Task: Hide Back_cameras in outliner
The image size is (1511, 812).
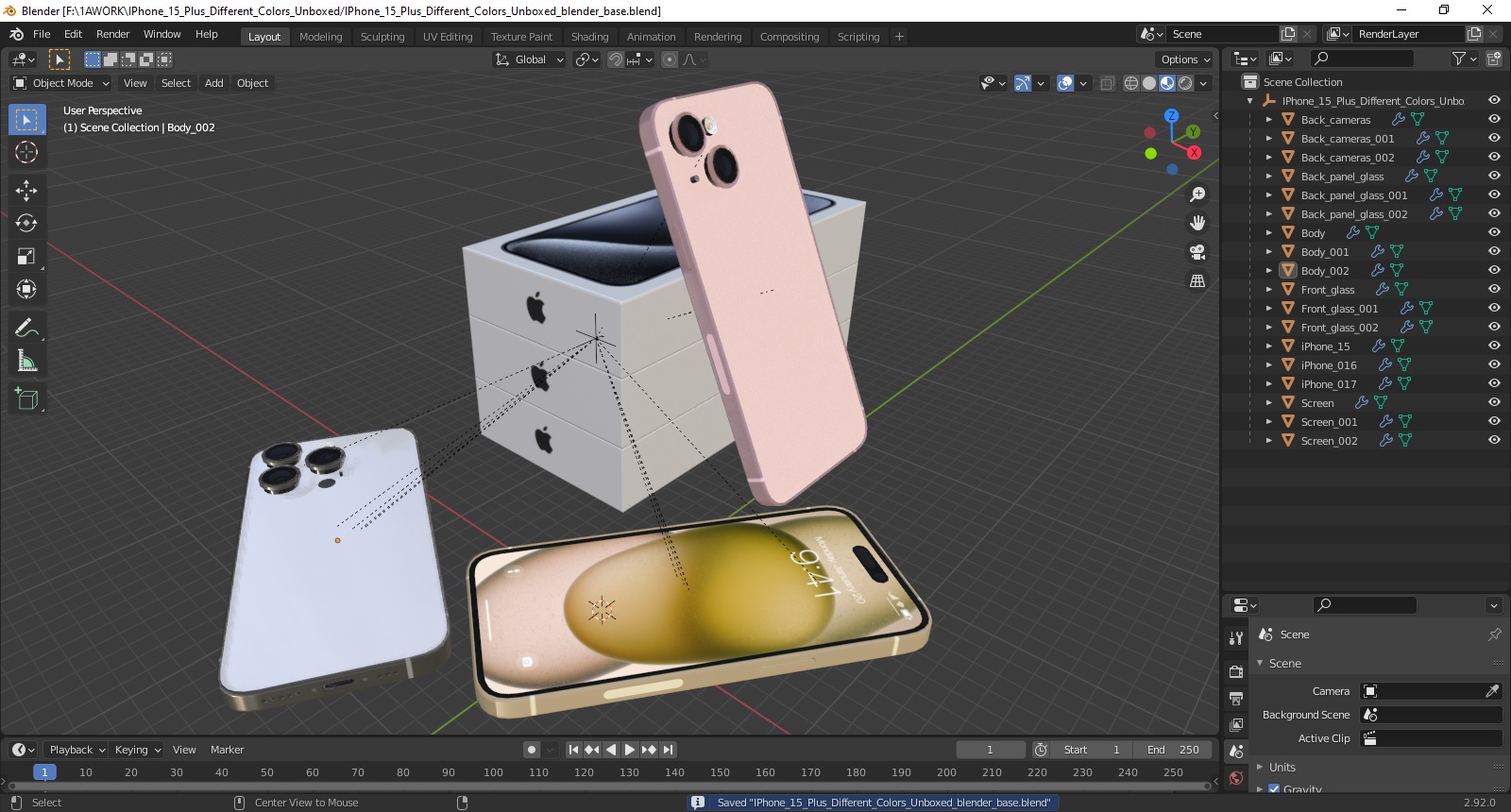Action: 1494,120
